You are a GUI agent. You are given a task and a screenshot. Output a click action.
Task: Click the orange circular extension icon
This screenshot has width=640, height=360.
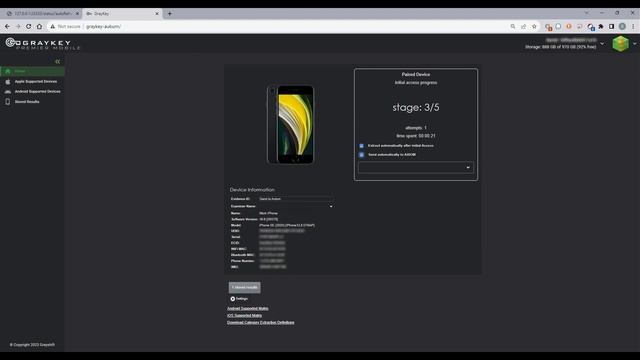click(569, 27)
